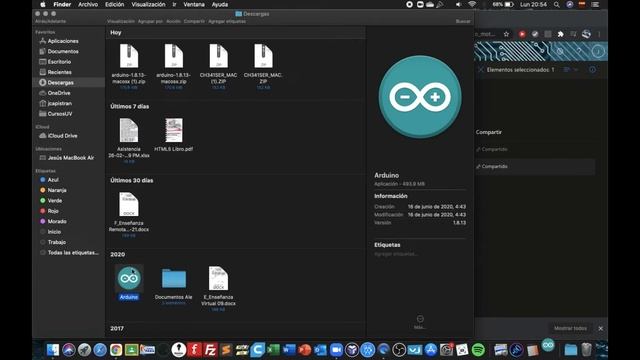Open the Visualización menu in menu bar
Image resolution: width=640 pixels, height=360 pixels.
(148, 4)
